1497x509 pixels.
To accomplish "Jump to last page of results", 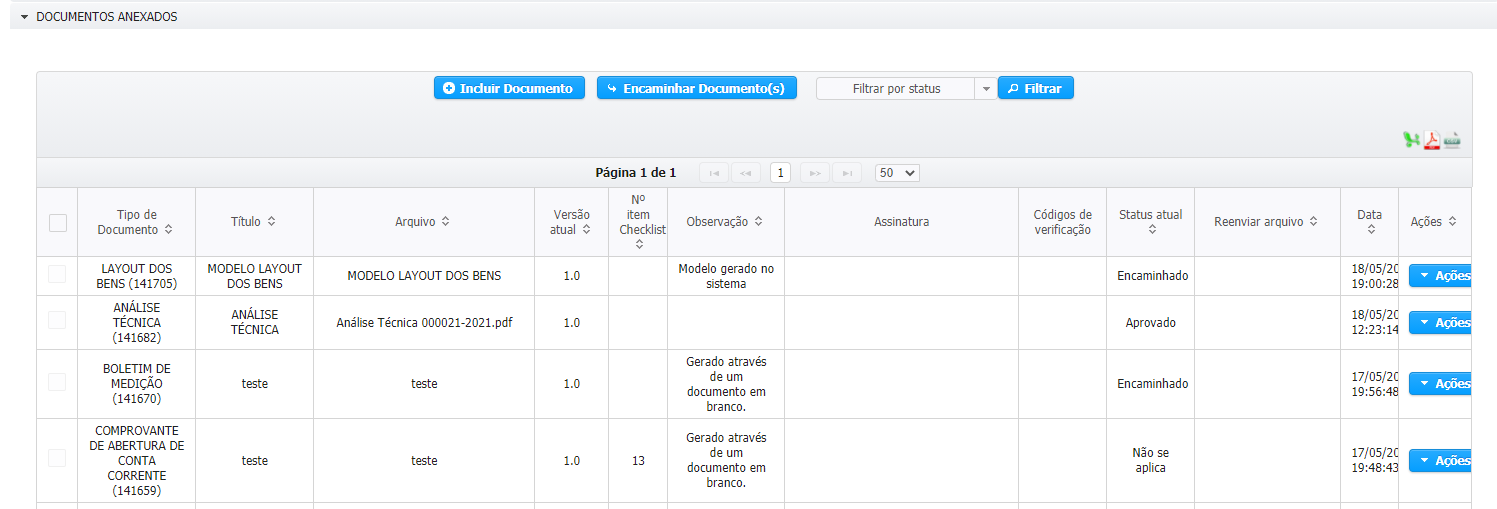I will [x=847, y=173].
